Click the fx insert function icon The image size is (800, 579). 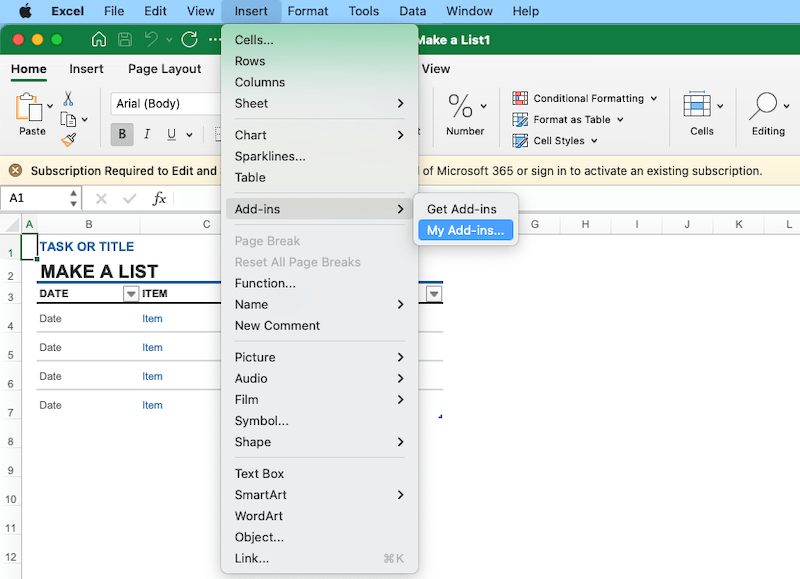coord(159,198)
